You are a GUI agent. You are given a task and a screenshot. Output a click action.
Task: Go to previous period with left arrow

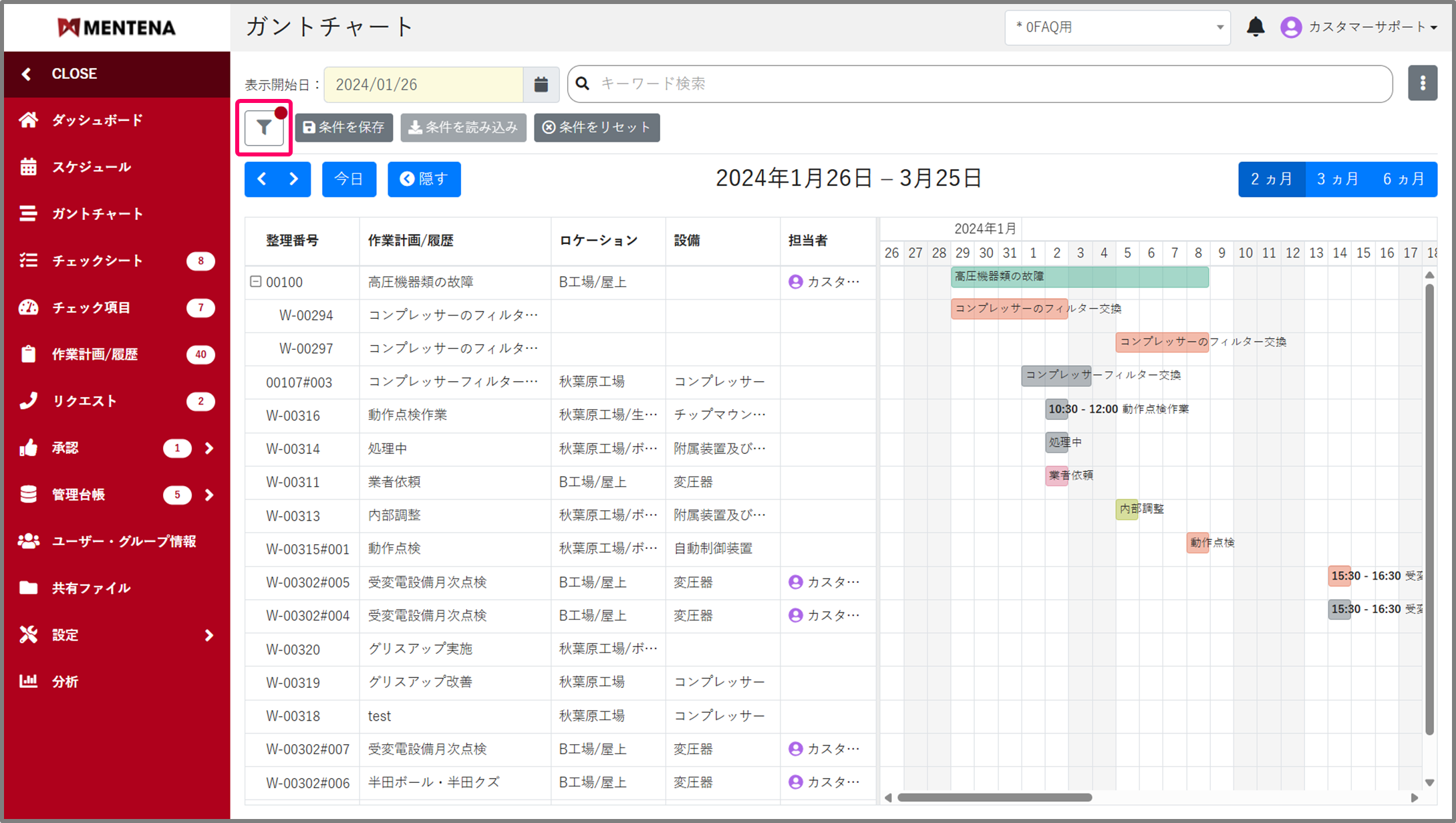click(x=262, y=179)
